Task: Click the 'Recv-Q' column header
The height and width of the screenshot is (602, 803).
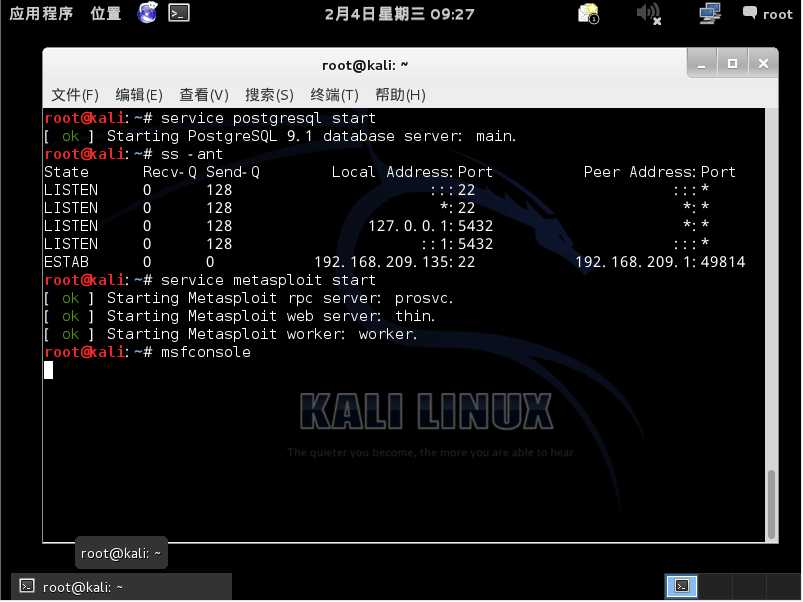Action: [170, 172]
